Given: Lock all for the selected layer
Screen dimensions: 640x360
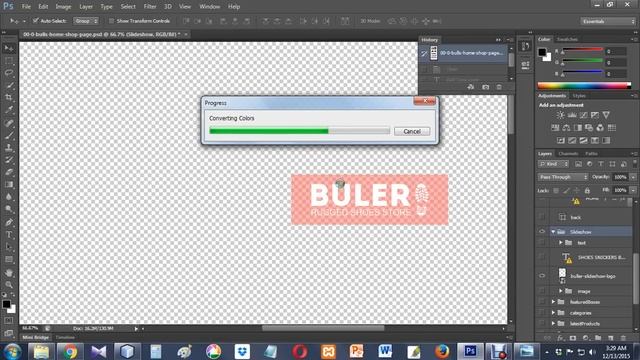Looking at the screenshot, I should pyautogui.click(x=587, y=191).
